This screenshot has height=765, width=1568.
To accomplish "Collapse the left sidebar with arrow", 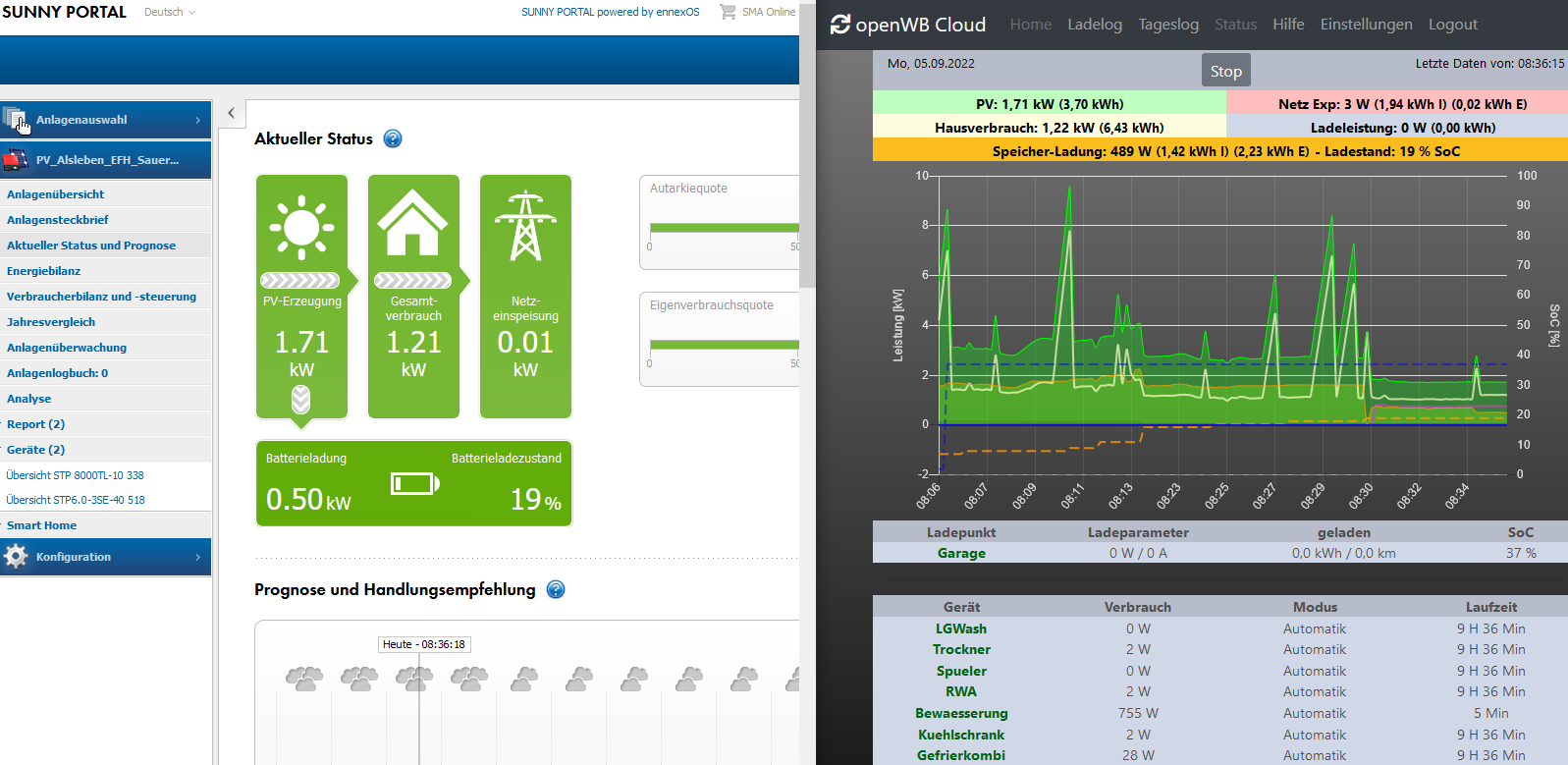I will (231, 113).
